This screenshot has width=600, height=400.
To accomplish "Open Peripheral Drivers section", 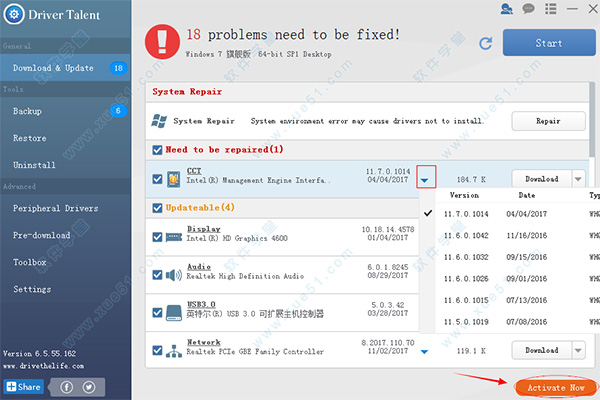I will 65,208.
